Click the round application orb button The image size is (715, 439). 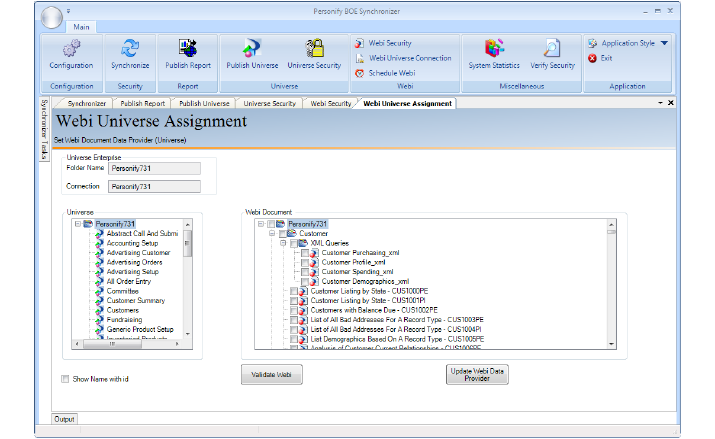coord(52,15)
